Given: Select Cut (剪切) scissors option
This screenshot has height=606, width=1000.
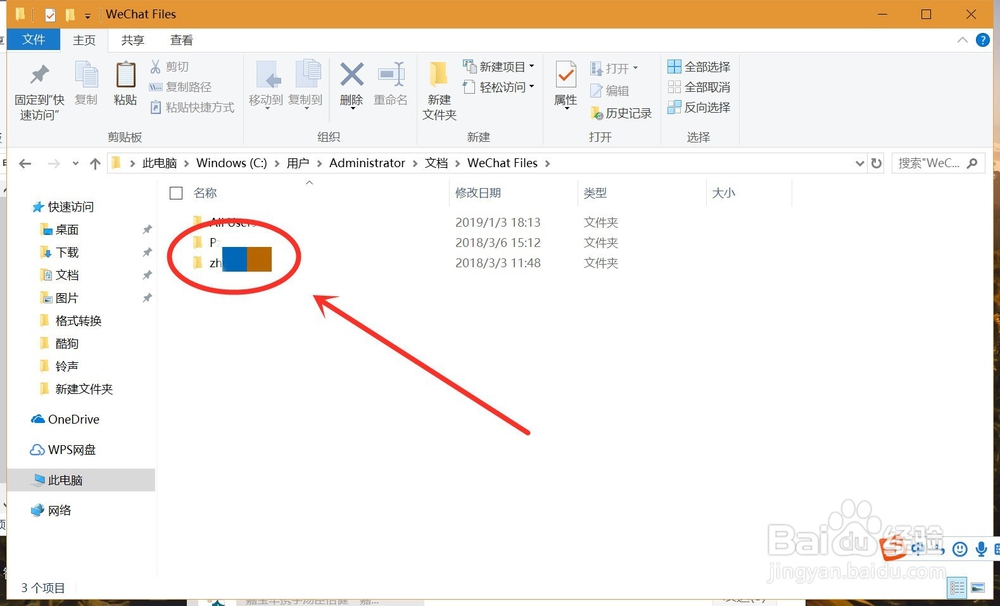Looking at the screenshot, I should pos(169,66).
